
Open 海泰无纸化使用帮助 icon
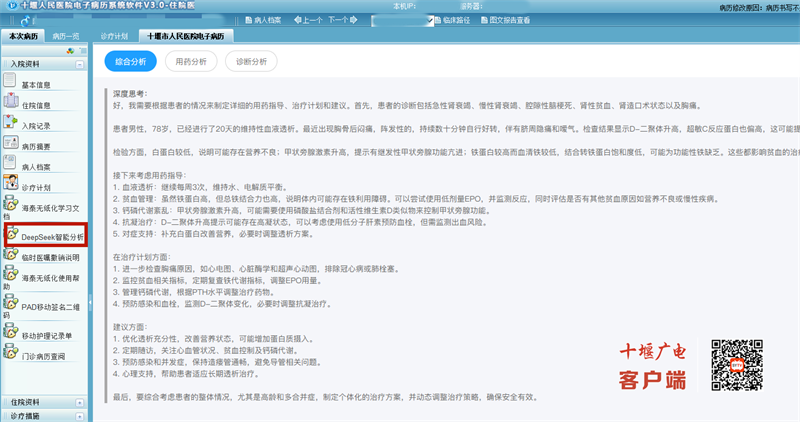[x=11, y=274]
